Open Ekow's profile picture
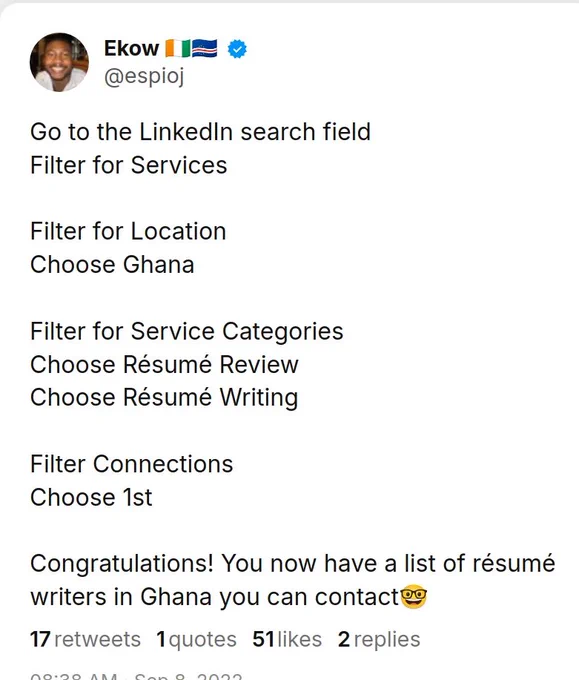This screenshot has width=579, height=680. coord(59,62)
